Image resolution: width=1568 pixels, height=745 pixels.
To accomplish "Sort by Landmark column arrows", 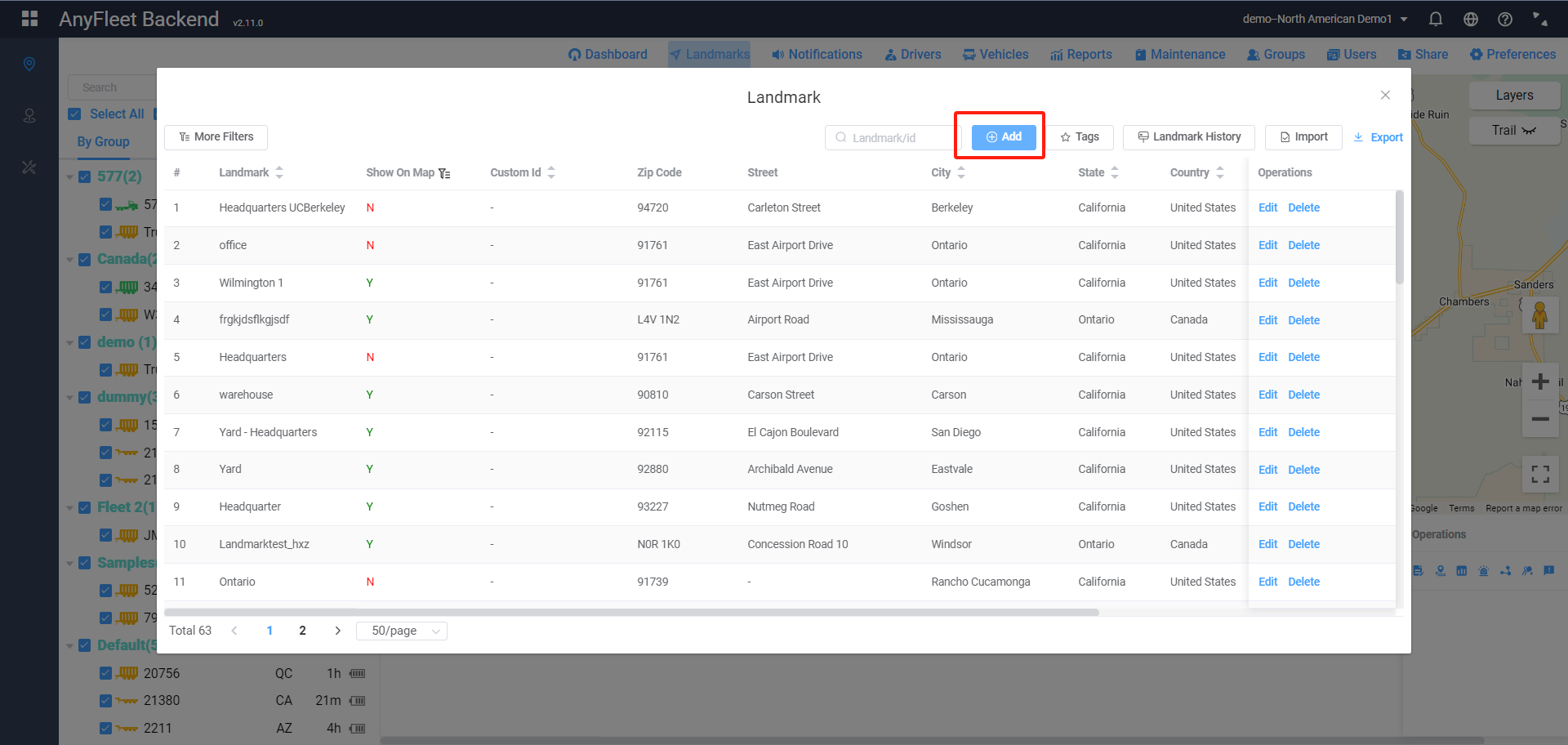I will point(279,172).
